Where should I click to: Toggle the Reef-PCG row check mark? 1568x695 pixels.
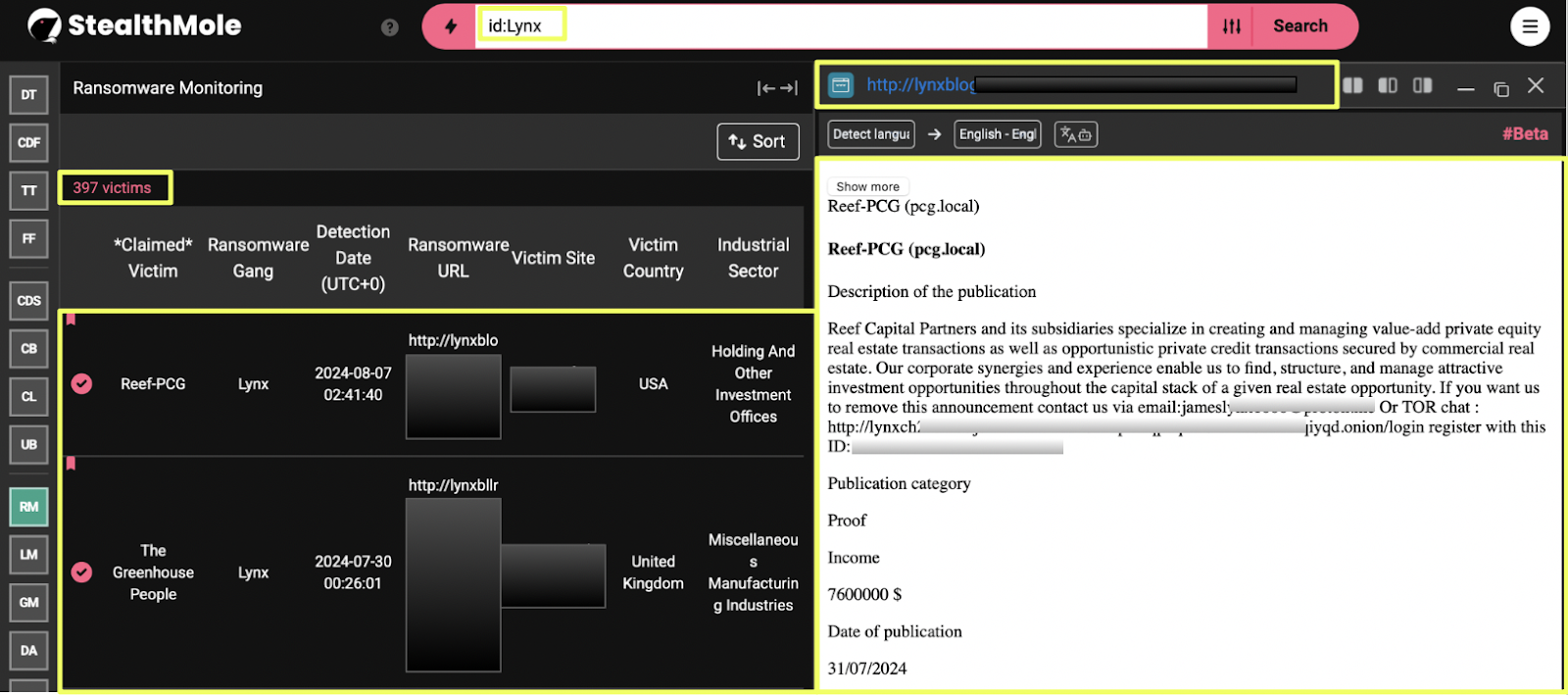click(x=82, y=384)
